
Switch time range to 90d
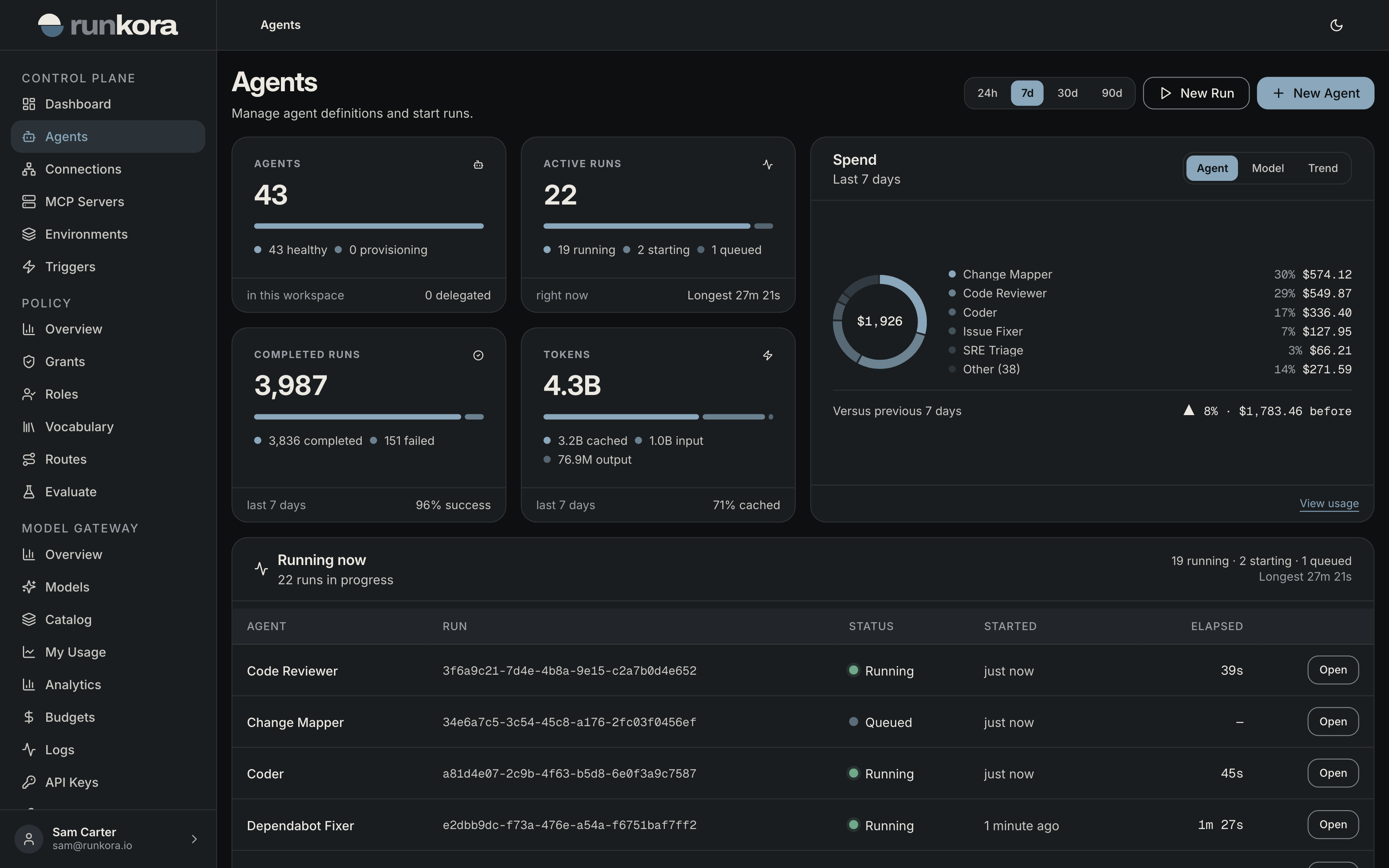point(1112,93)
